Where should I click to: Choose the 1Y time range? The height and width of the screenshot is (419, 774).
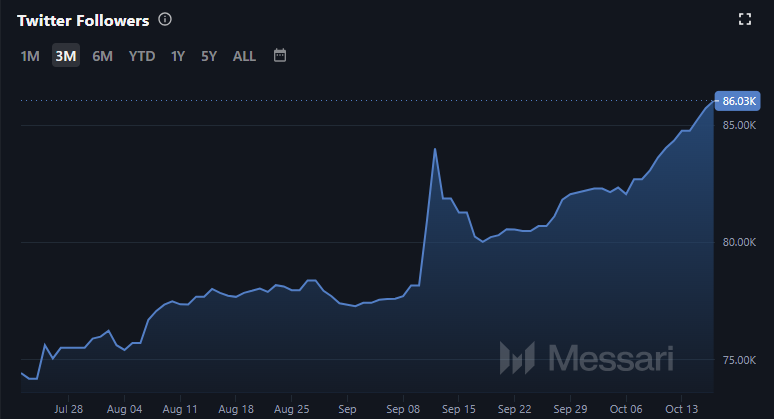178,56
